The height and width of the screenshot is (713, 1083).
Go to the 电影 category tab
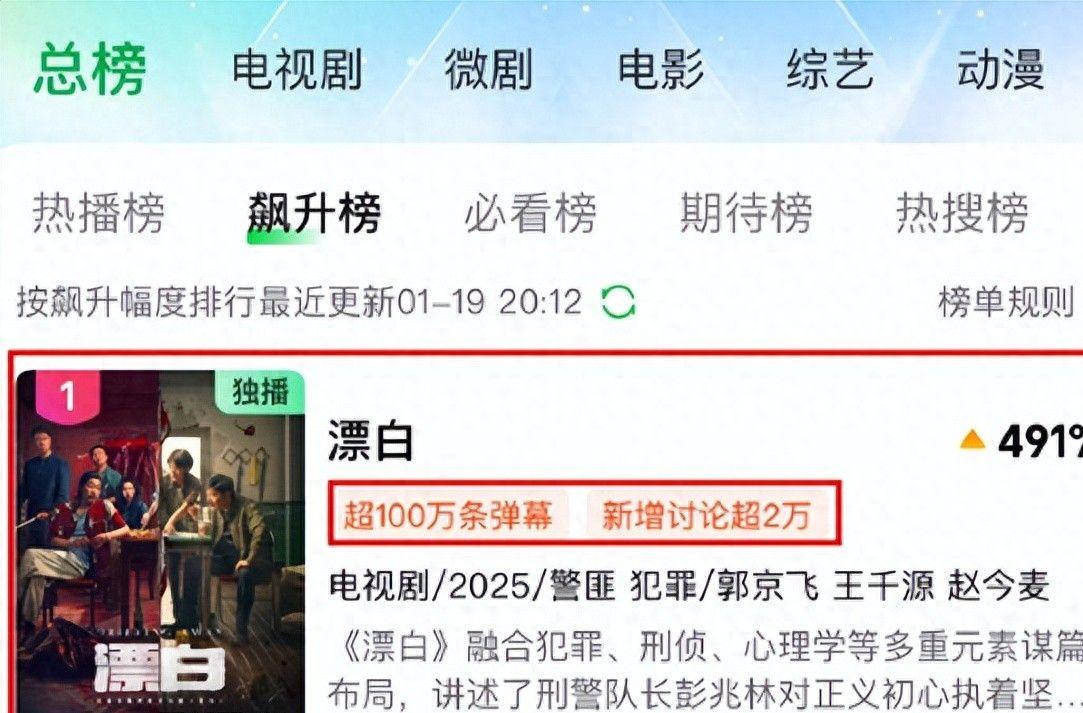(660, 70)
